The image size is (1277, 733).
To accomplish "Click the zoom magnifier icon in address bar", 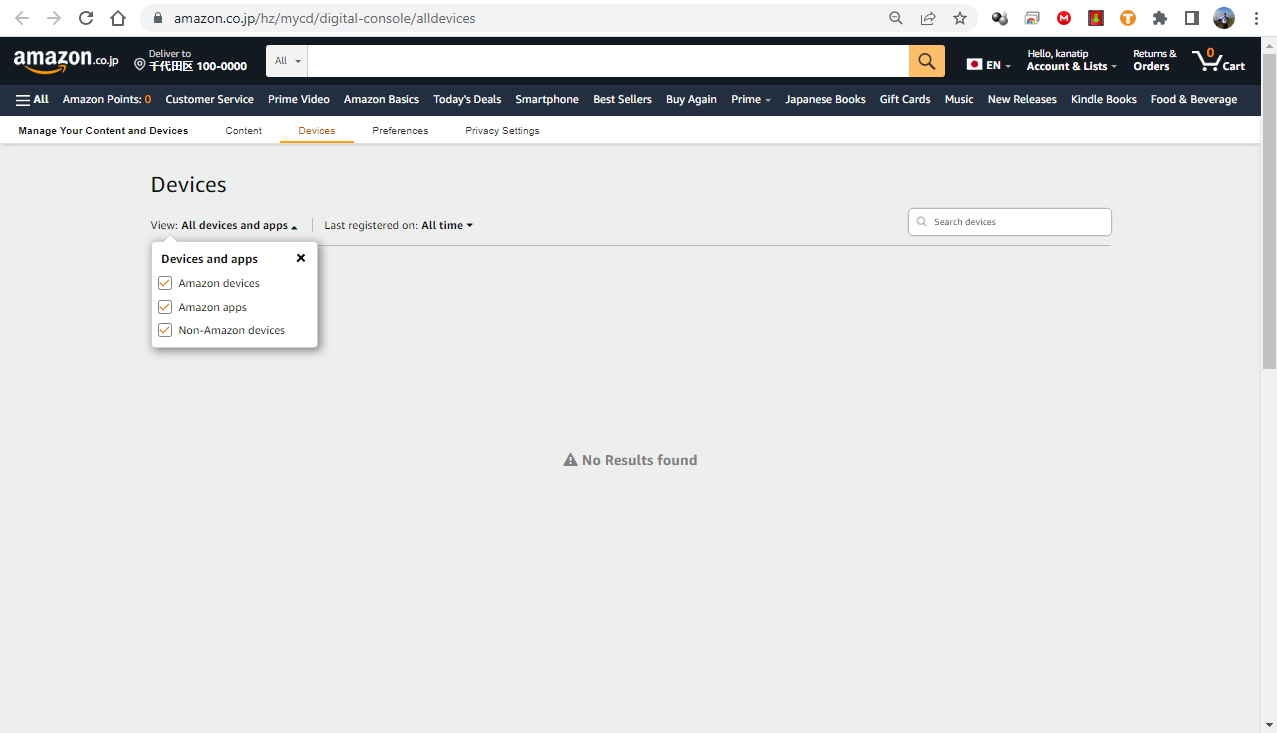I will pos(896,18).
